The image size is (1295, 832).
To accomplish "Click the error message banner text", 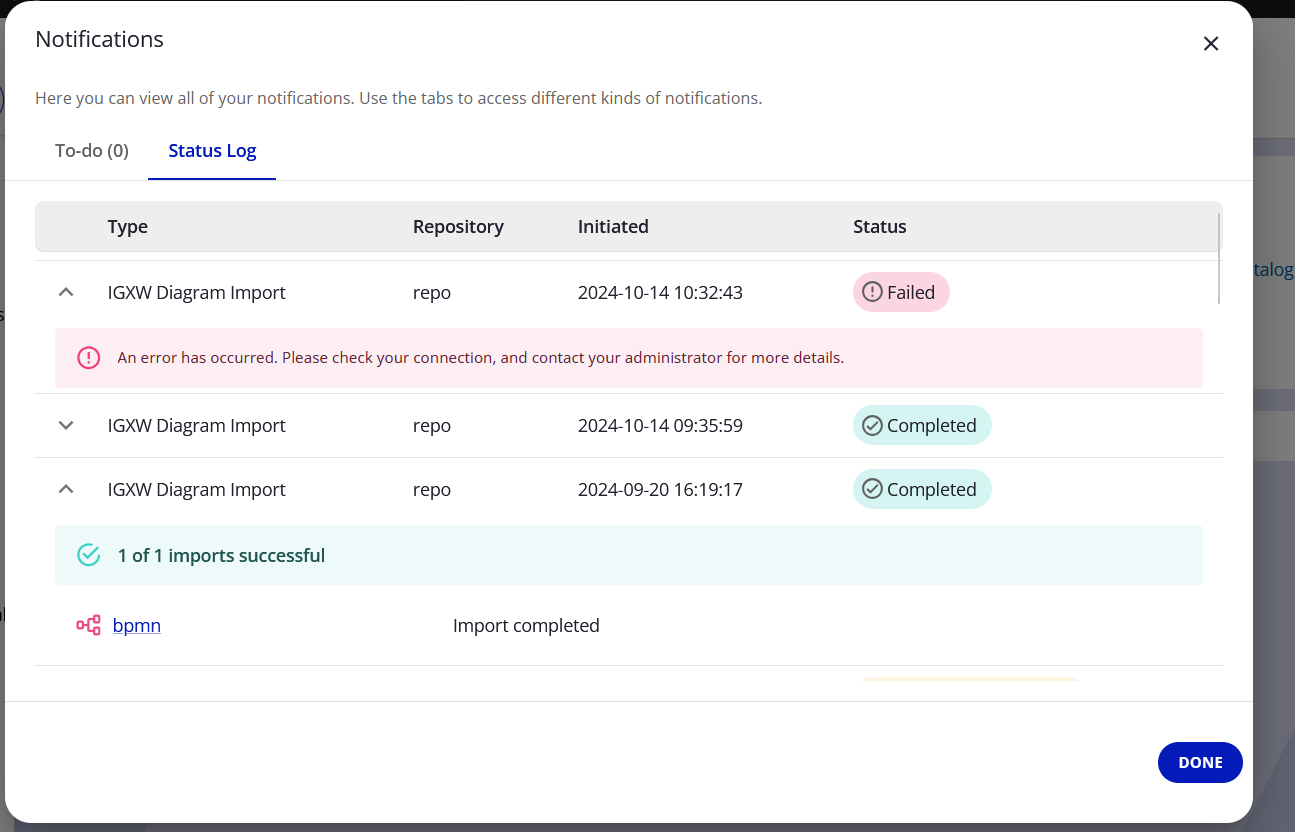I will (480, 358).
